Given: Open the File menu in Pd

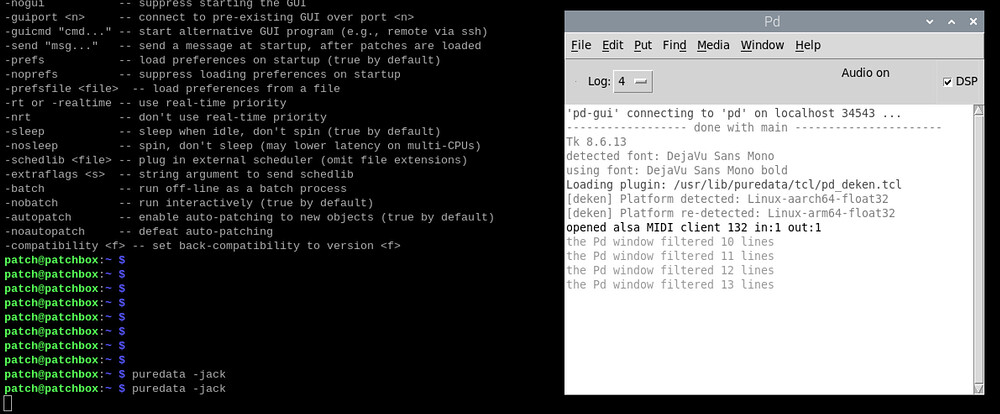Looking at the screenshot, I should pyautogui.click(x=580, y=45).
